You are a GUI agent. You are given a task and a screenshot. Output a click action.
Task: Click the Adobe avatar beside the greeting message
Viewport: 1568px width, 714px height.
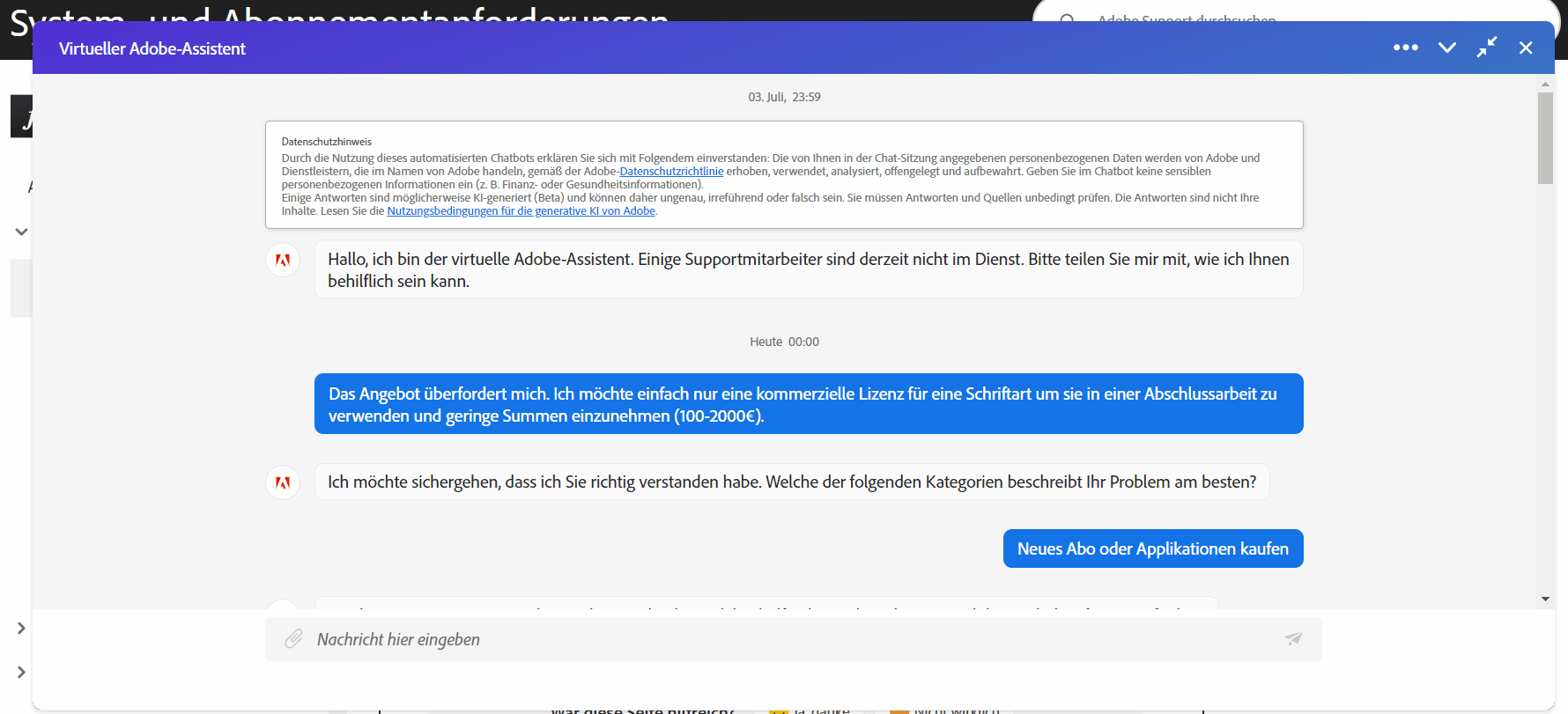283,260
